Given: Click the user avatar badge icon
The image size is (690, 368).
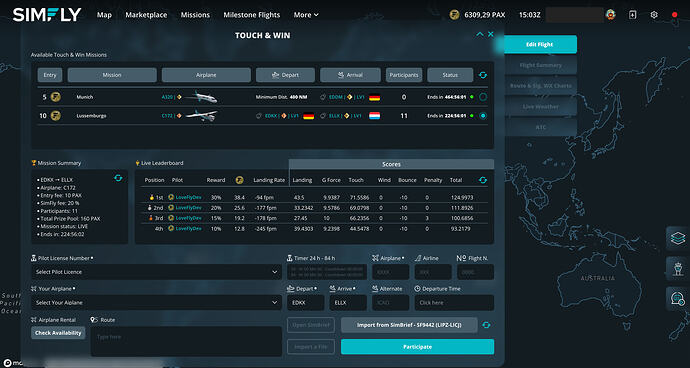Looking at the screenshot, I should (611, 15).
